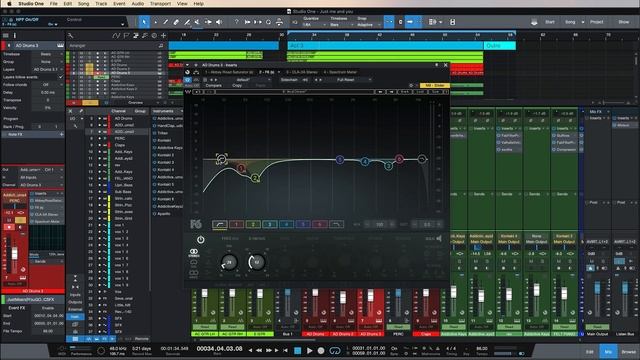Select the low-pass filter band button
The height and width of the screenshot is (360, 640).
pyautogui.click(x=336, y=224)
